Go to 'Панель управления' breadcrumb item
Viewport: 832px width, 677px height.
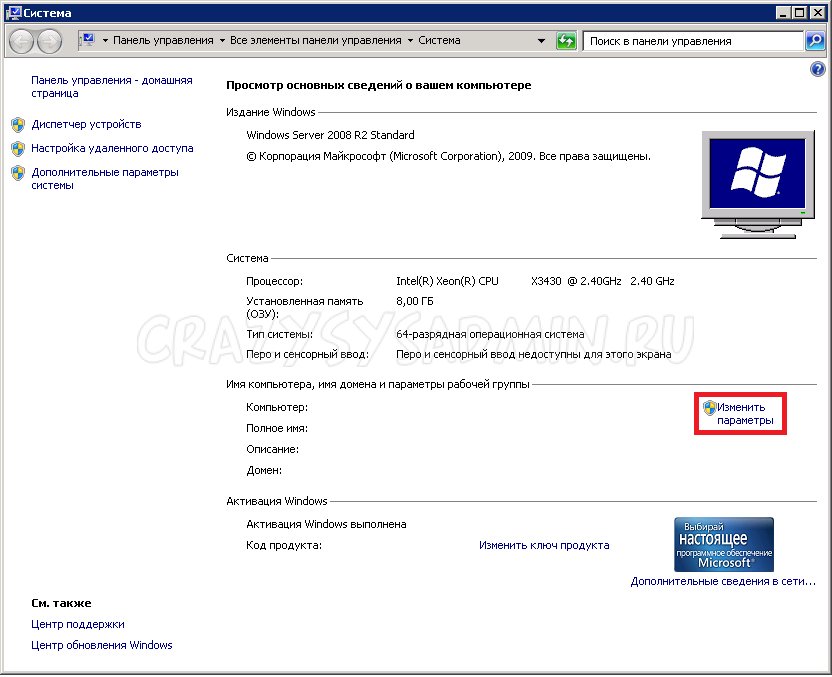(163, 41)
